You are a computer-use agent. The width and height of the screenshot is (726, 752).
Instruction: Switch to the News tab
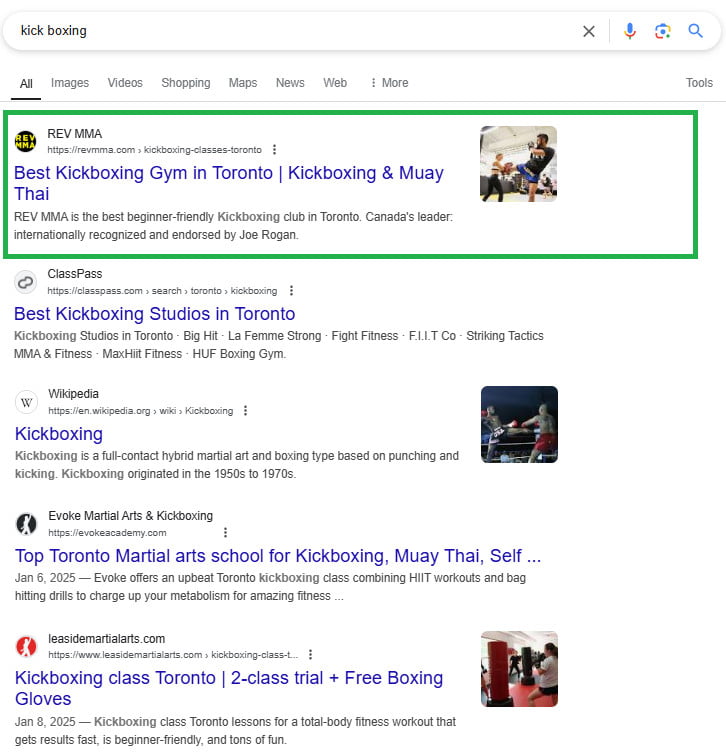pyautogui.click(x=290, y=83)
